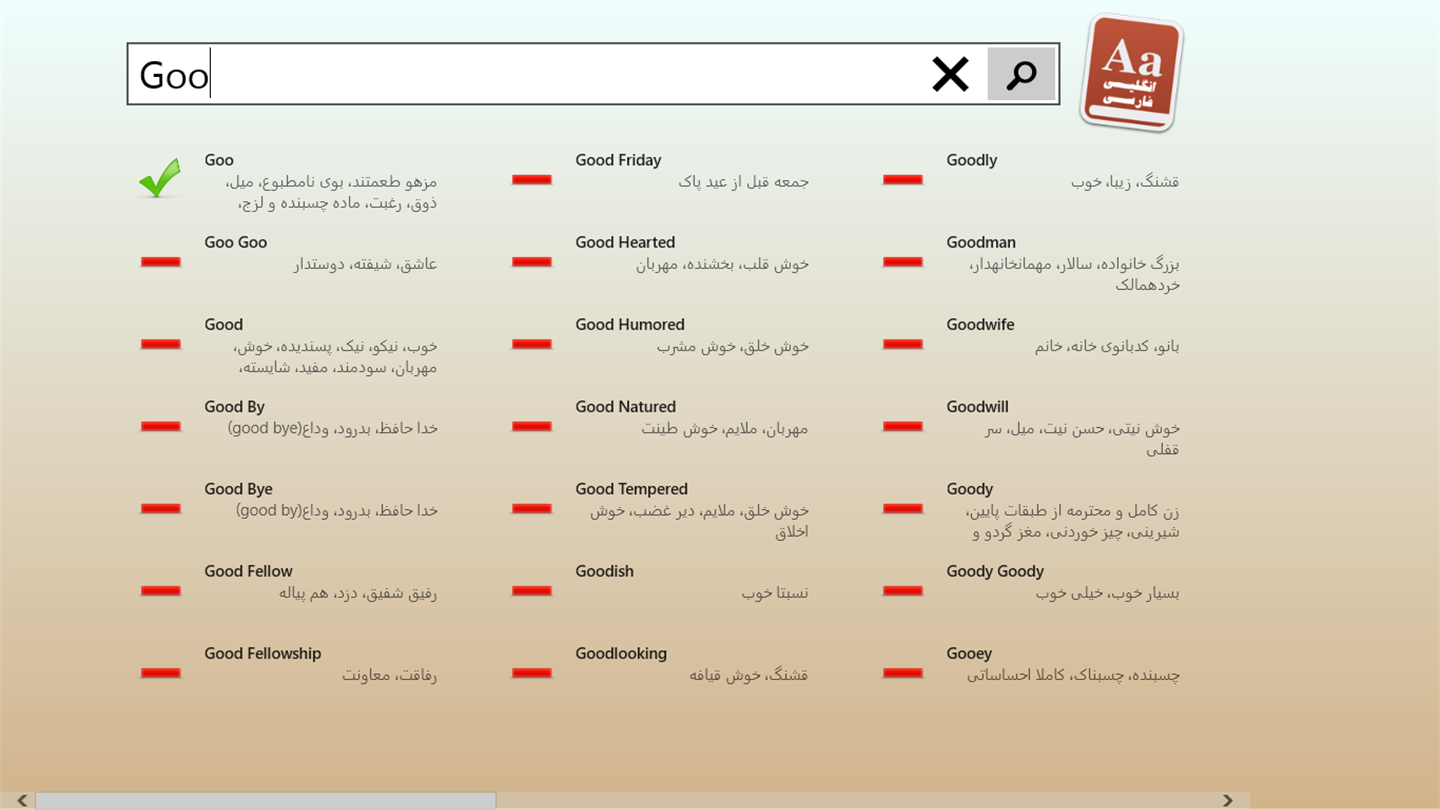Click the red dash icon beside Goodwife
The image size is (1440, 810).
pyautogui.click(x=903, y=344)
